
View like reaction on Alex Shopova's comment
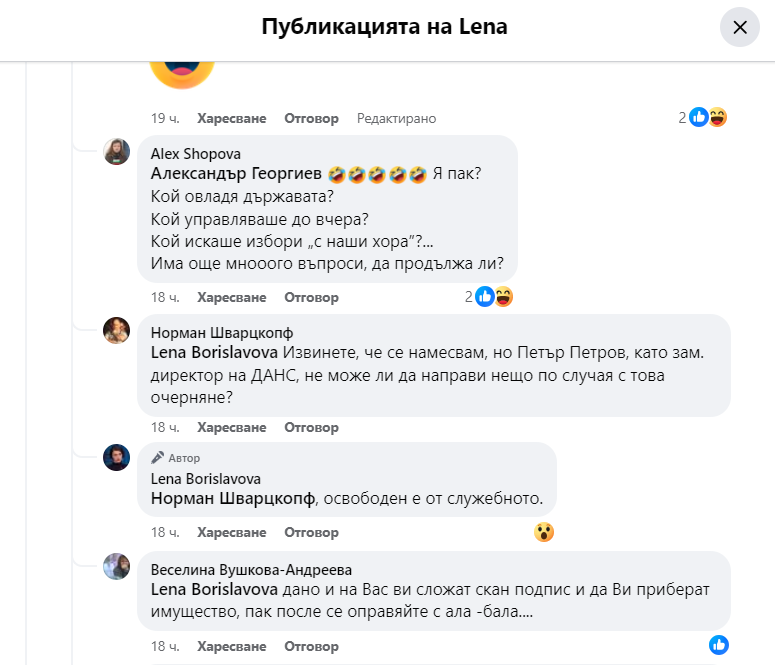485,297
